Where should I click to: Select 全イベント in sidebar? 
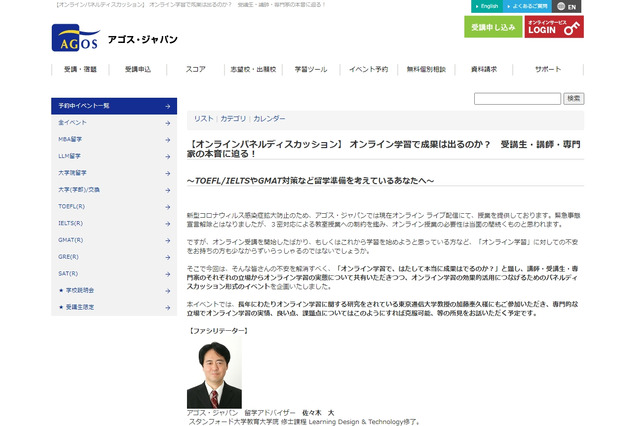coord(114,123)
